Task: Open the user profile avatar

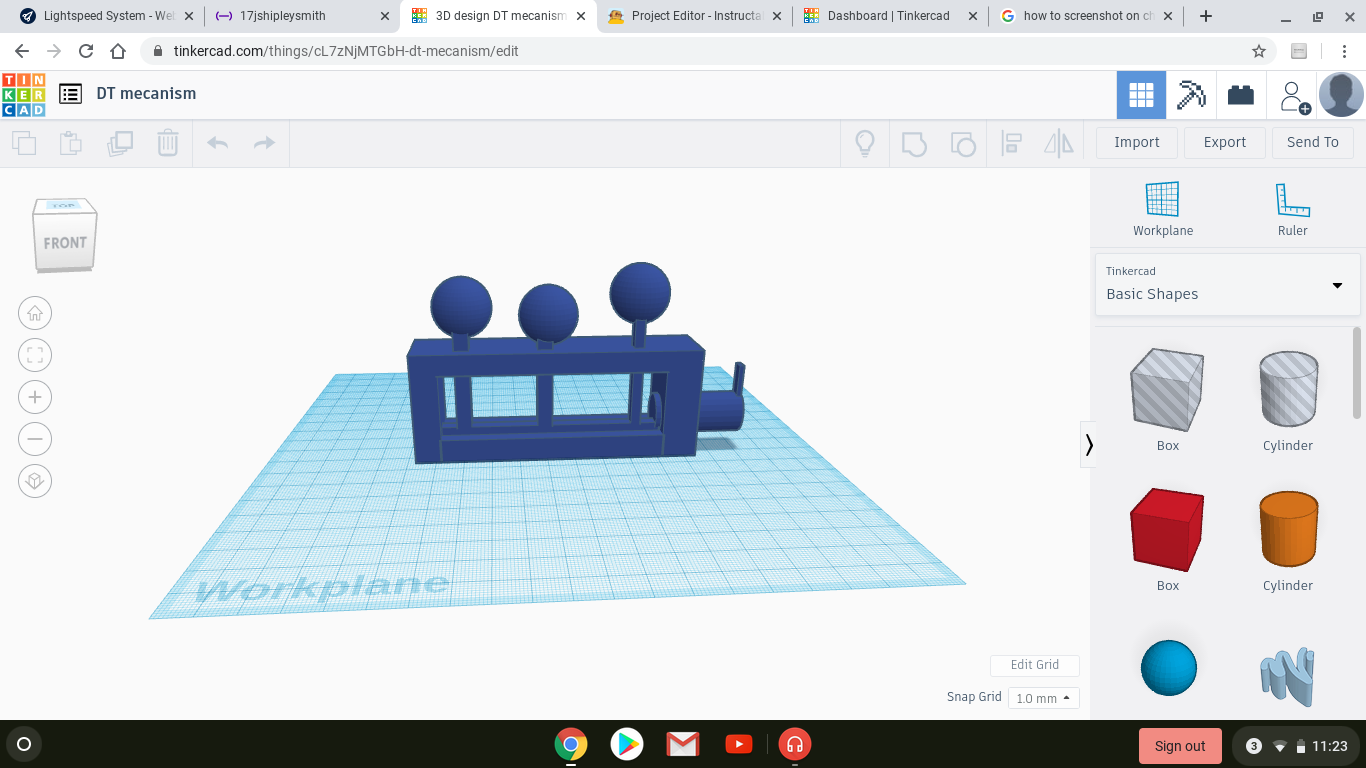Action: [1341, 95]
